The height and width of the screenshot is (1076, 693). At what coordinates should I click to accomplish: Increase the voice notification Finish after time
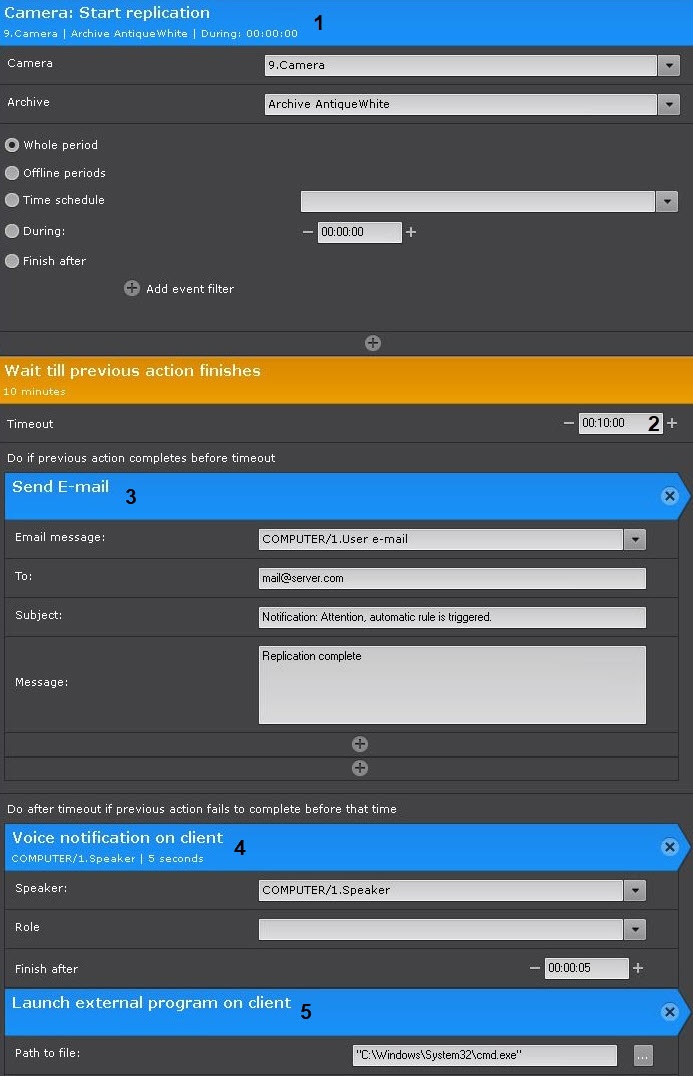[638, 968]
